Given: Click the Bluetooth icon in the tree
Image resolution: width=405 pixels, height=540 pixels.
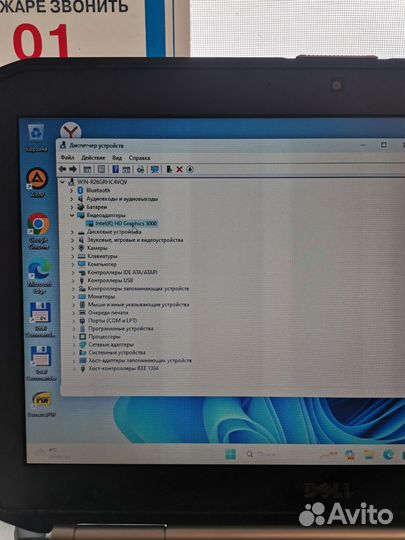Looking at the screenshot, I should click(x=80, y=190).
